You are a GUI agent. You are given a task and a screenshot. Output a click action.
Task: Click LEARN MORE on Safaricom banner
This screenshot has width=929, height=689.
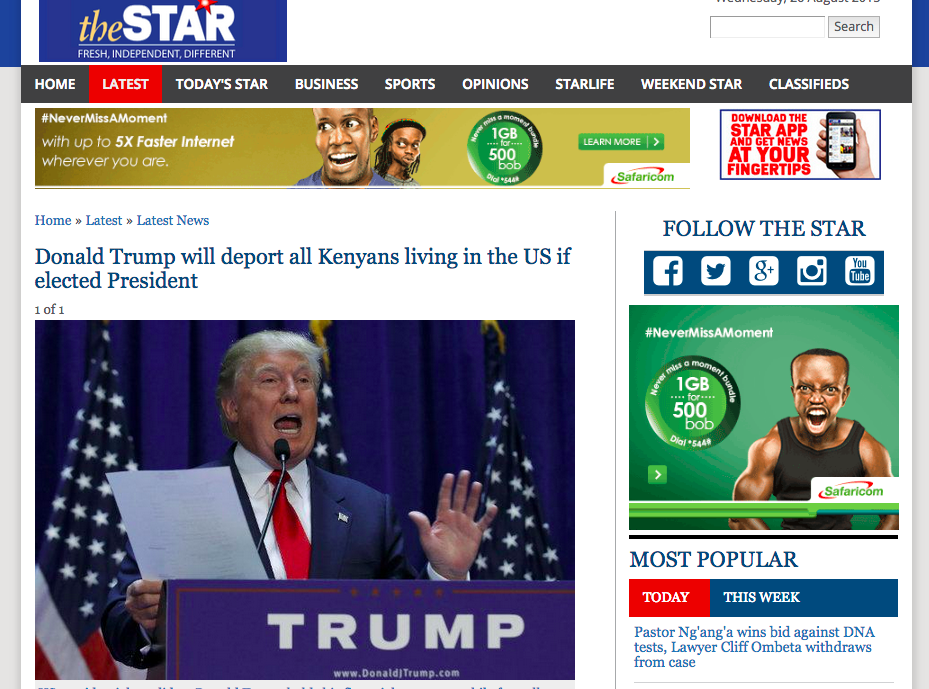[x=621, y=142]
